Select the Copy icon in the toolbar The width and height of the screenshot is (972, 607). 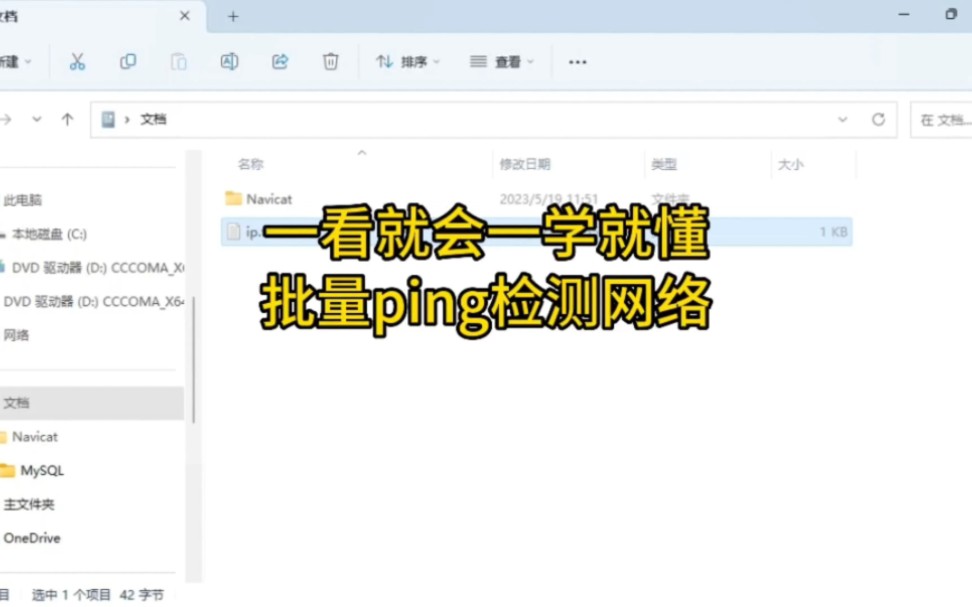coord(128,61)
